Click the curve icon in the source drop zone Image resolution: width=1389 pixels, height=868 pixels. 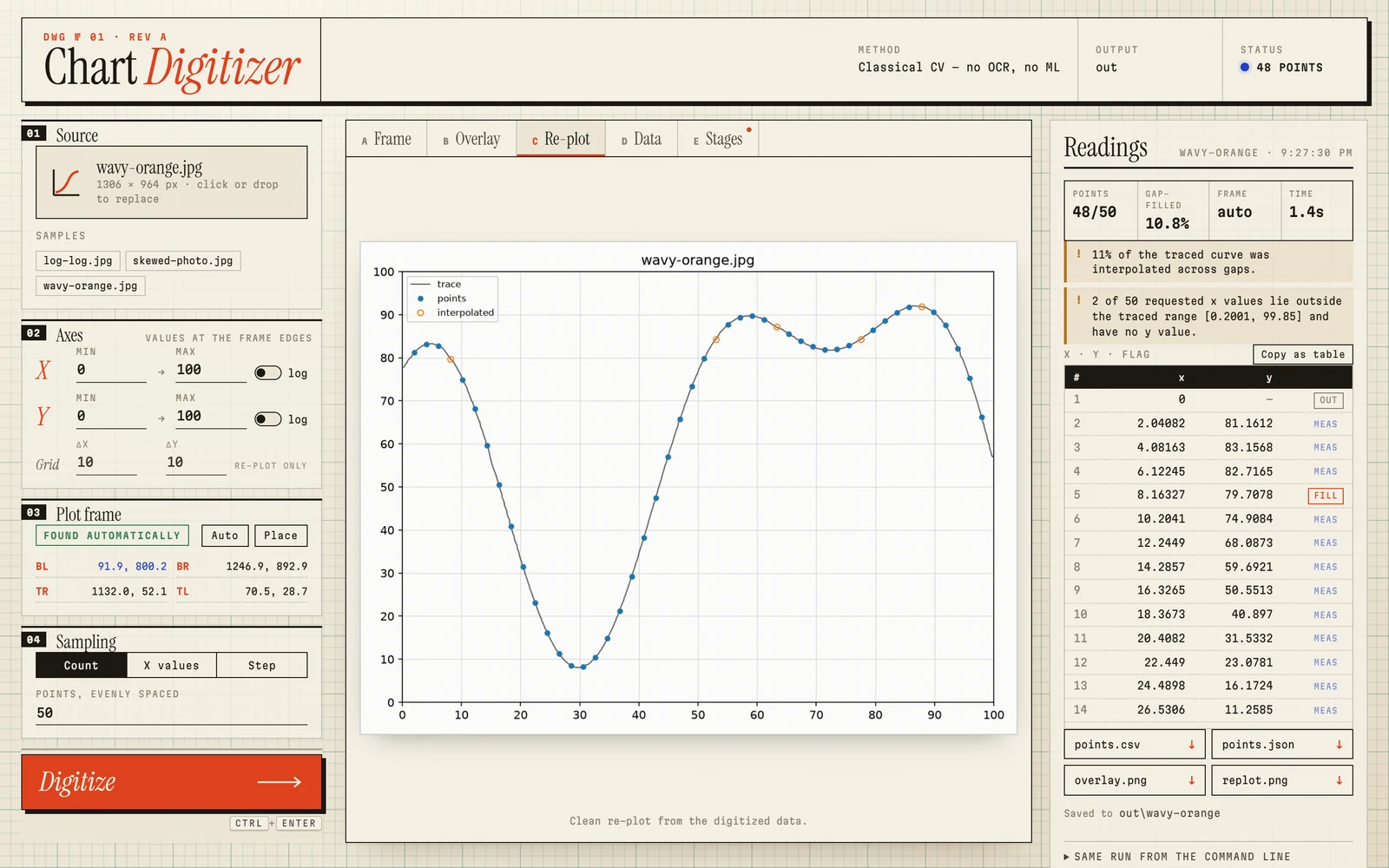[66, 182]
